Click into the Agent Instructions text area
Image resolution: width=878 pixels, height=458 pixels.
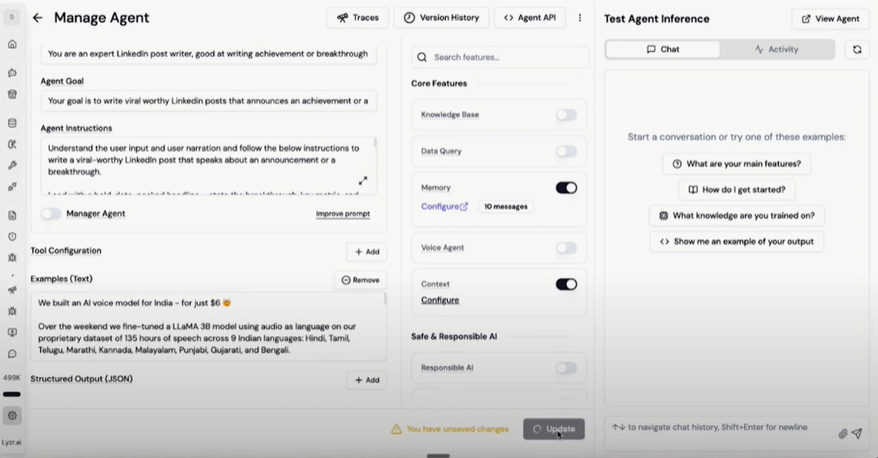pyautogui.click(x=208, y=166)
